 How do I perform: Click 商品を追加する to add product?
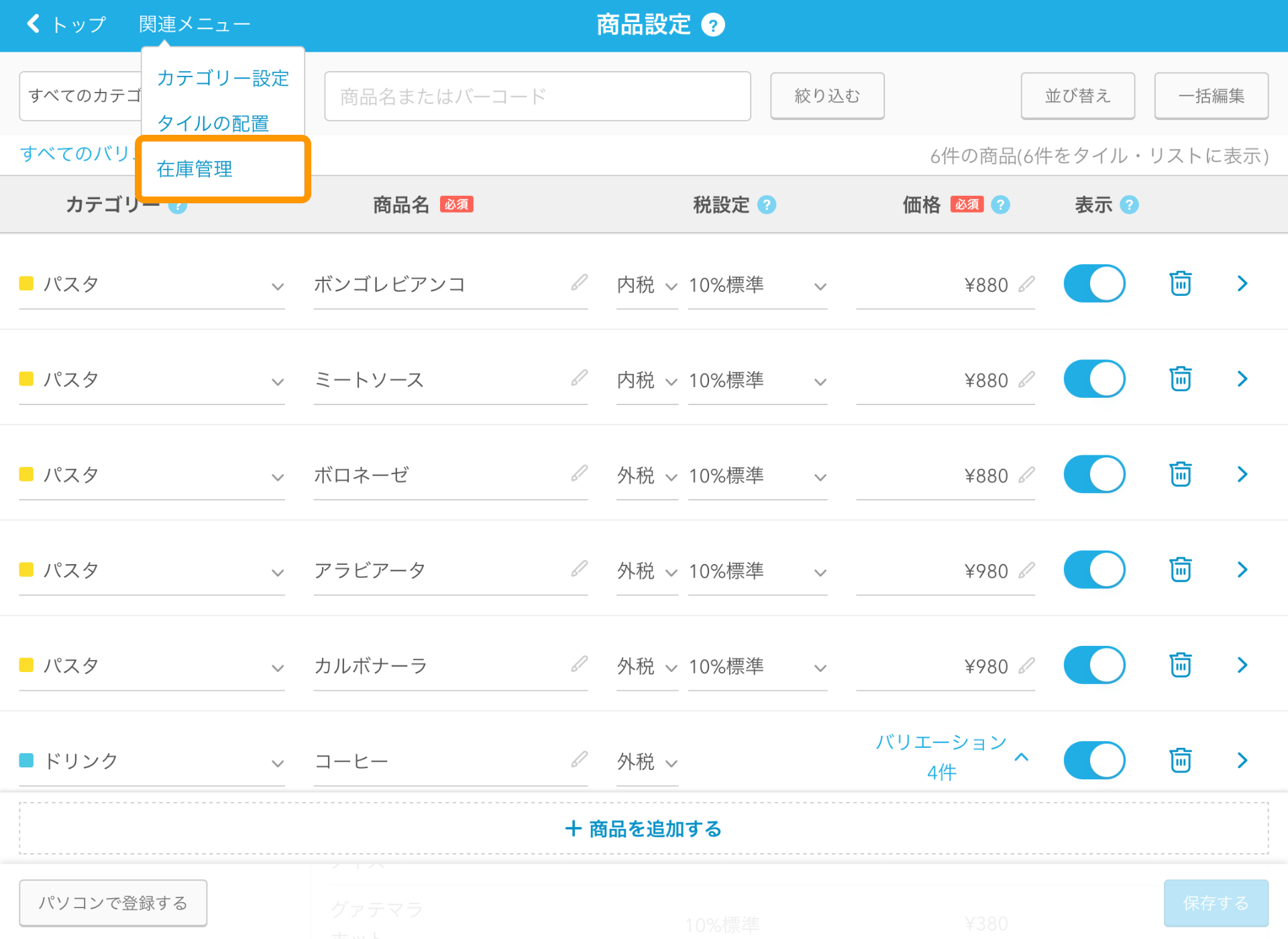[x=644, y=829]
